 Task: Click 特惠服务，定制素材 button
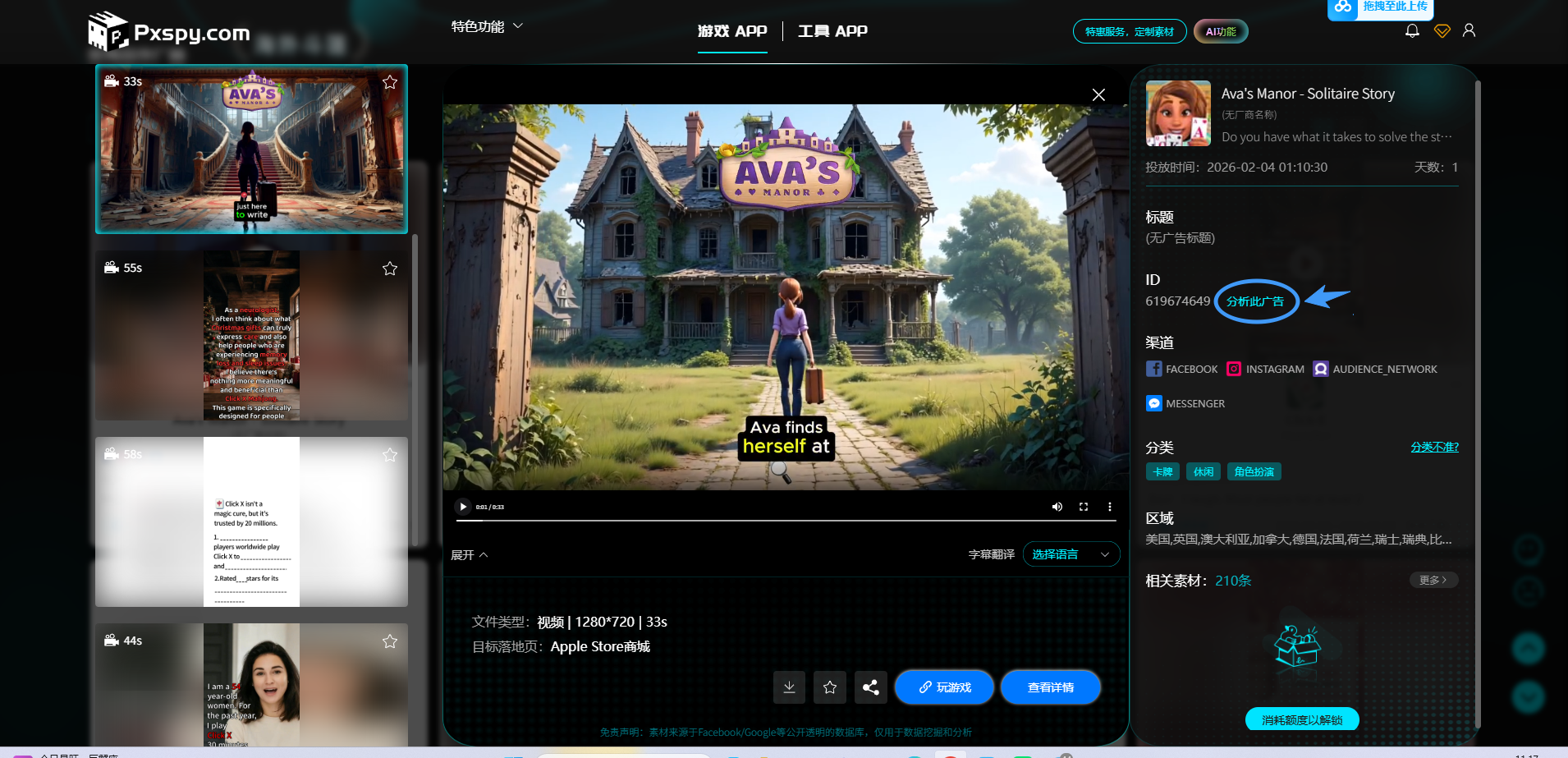pos(1130,31)
